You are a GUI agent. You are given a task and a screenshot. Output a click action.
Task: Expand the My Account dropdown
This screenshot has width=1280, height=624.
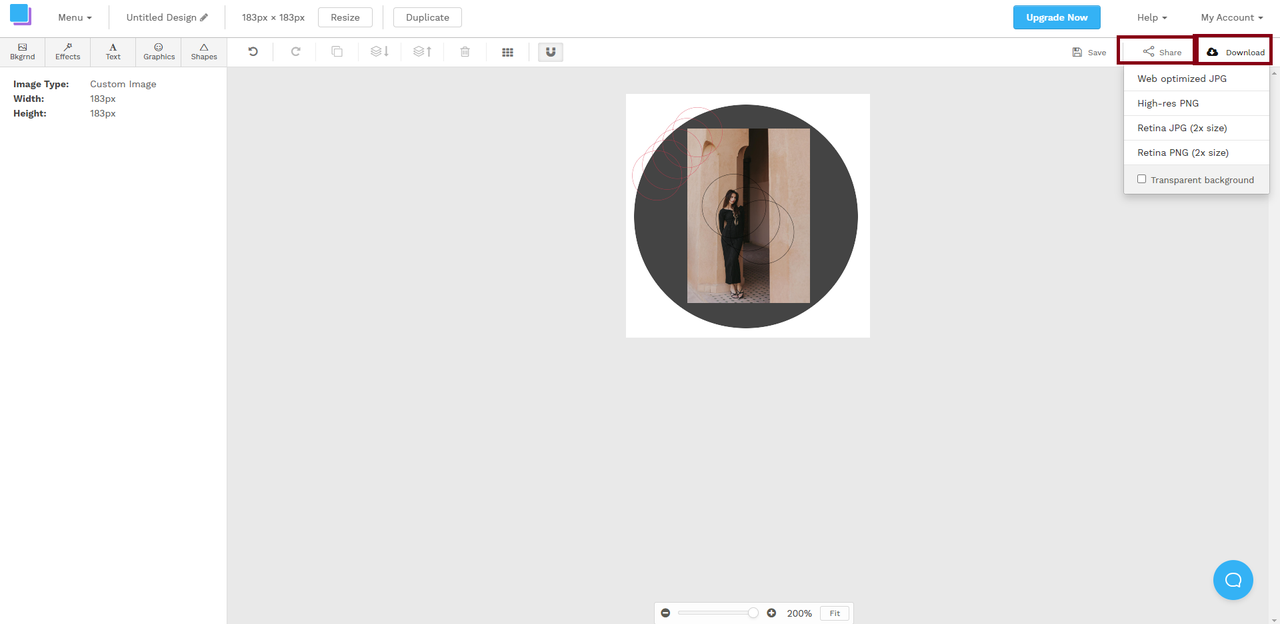click(x=1232, y=18)
